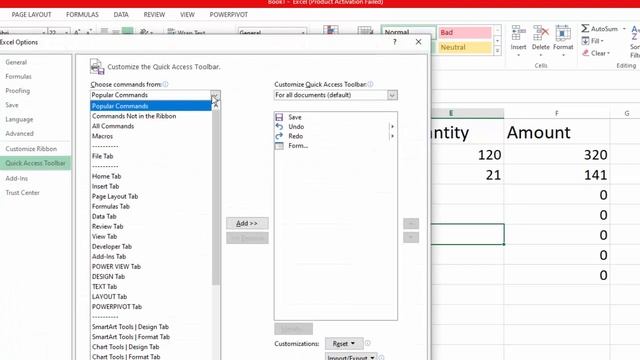Click the Add >> button
The height and width of the screenshot is (360, 640).
(247, 223)
